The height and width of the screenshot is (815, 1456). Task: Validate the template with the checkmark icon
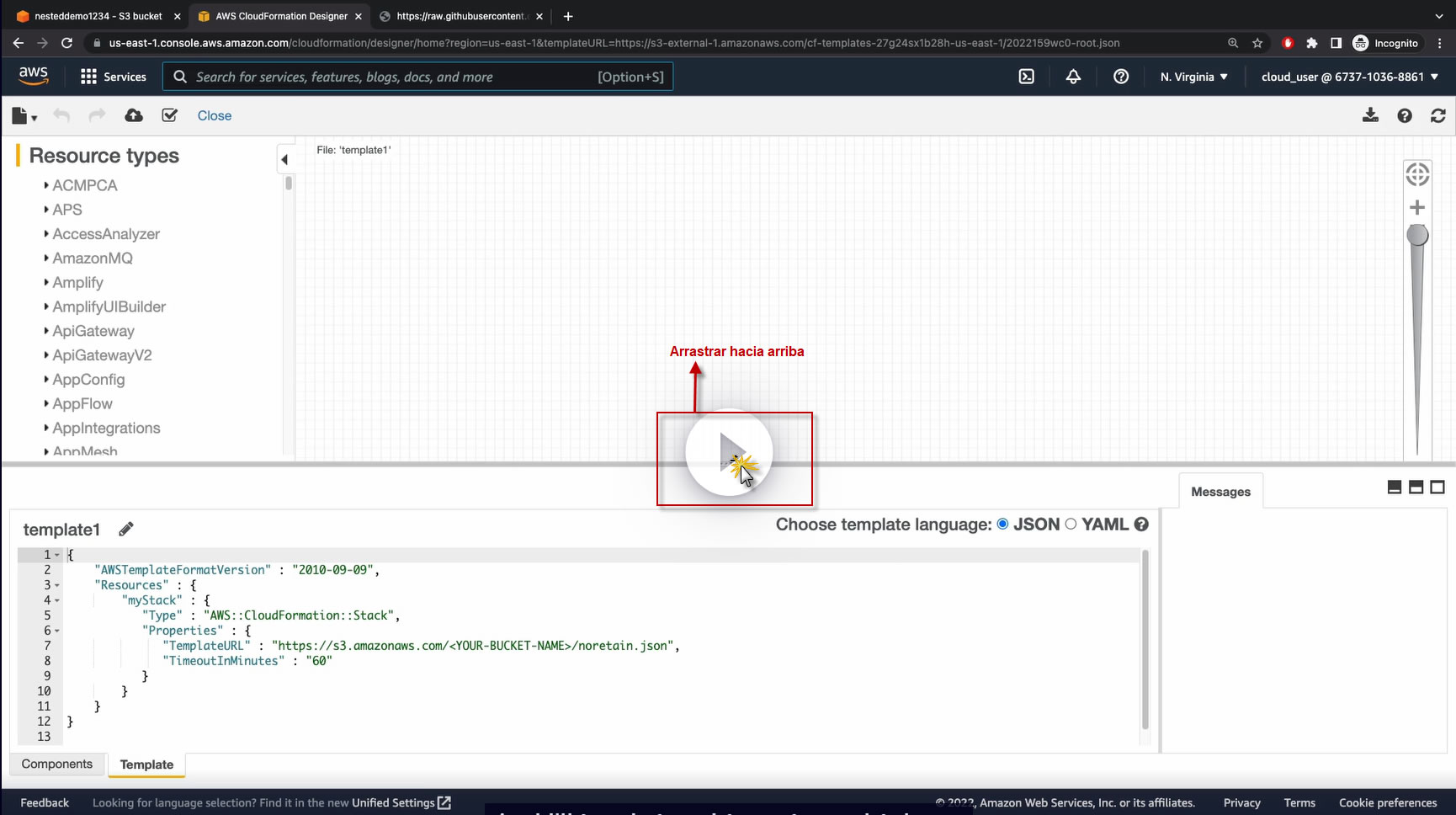click(x=170, y=115)
